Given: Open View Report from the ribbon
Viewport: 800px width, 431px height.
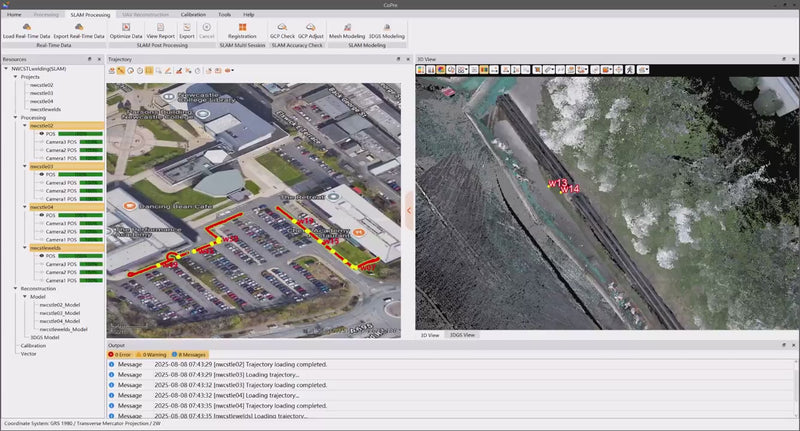Looking at the screenshot, I should coord(160,26).
